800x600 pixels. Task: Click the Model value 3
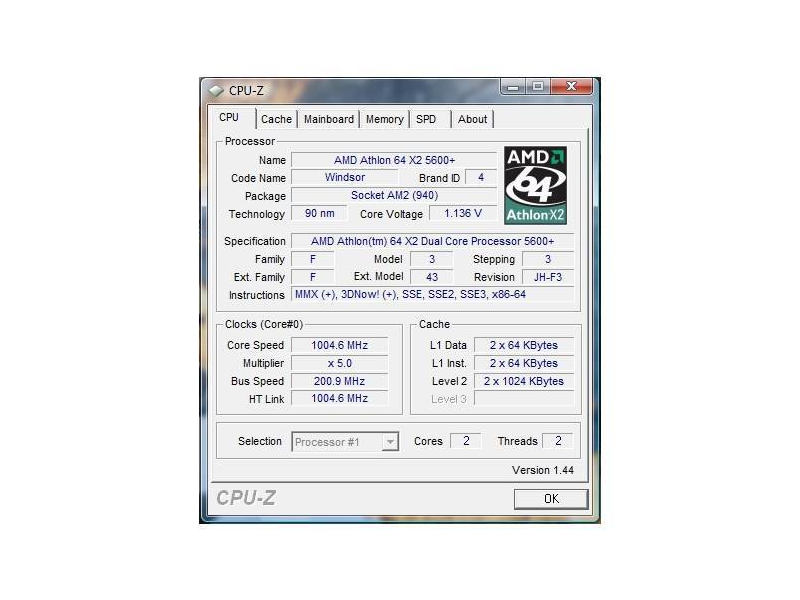[x=432, y=259]
